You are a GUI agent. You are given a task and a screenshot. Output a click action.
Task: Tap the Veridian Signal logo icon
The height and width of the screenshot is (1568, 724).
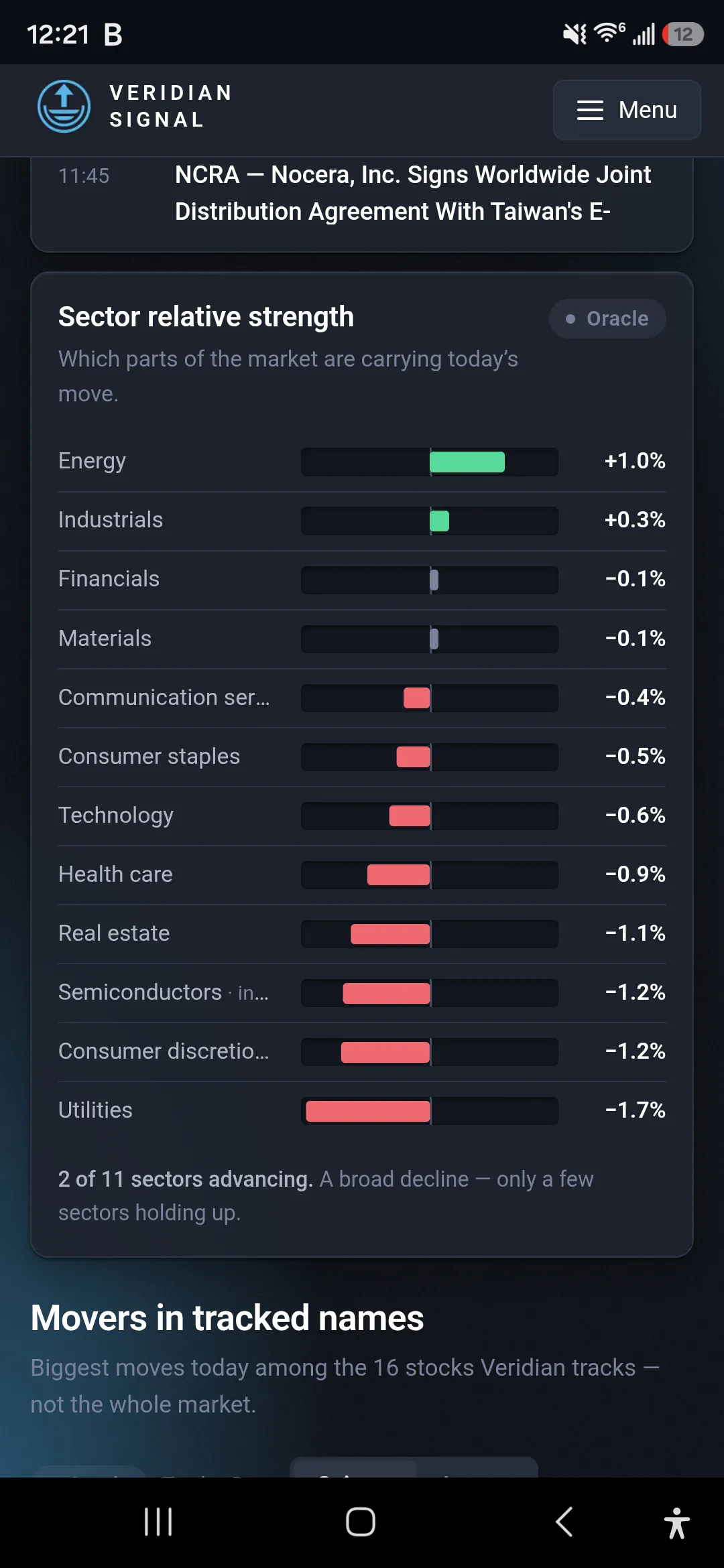[x=64, y=107]
